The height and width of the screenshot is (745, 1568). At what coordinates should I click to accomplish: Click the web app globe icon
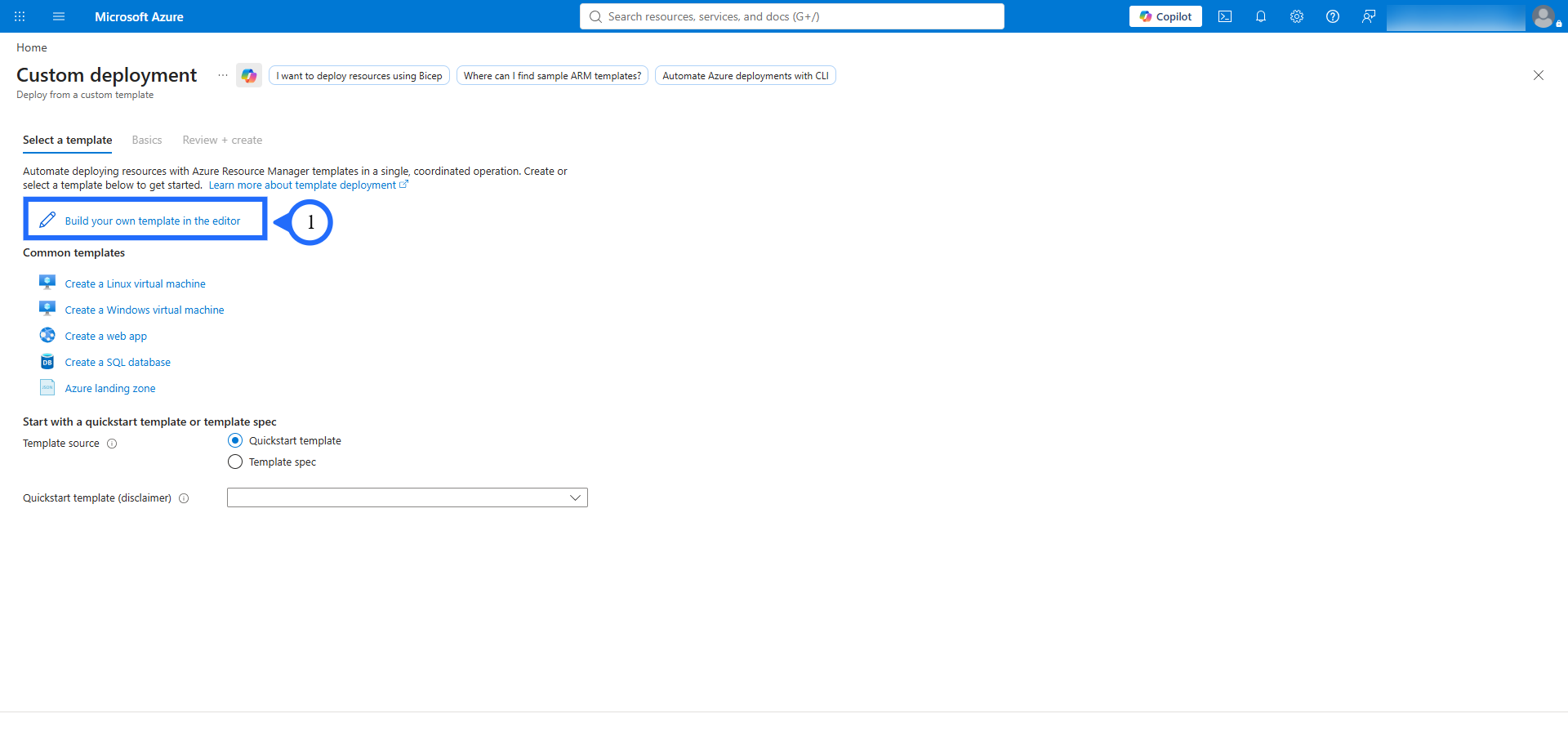[x=47, y=336]
